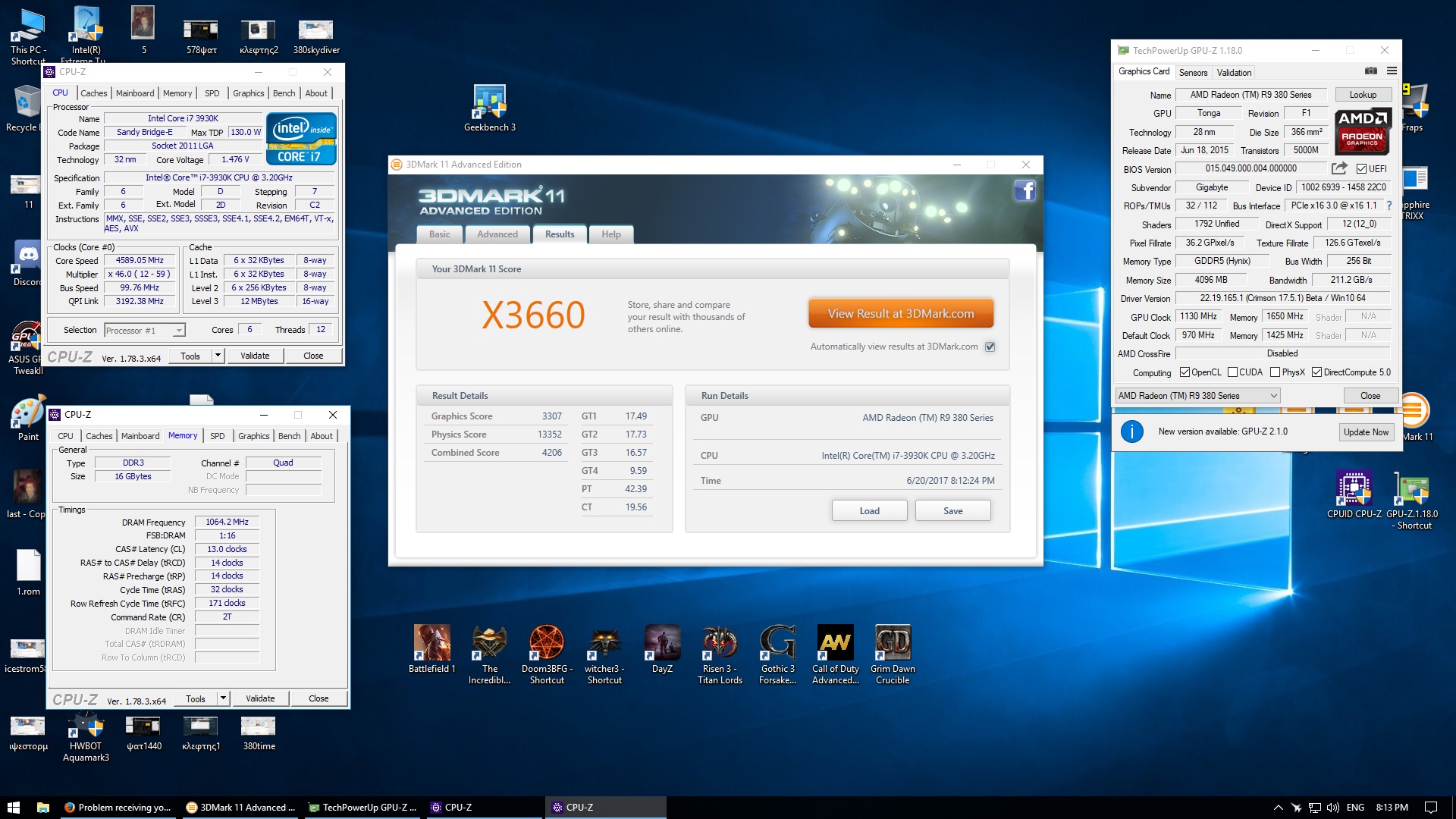The height and width of the screenshot is (819, 1456).
Task: Open the 578ψατ desktop icon
Action: tap(201, 36)
